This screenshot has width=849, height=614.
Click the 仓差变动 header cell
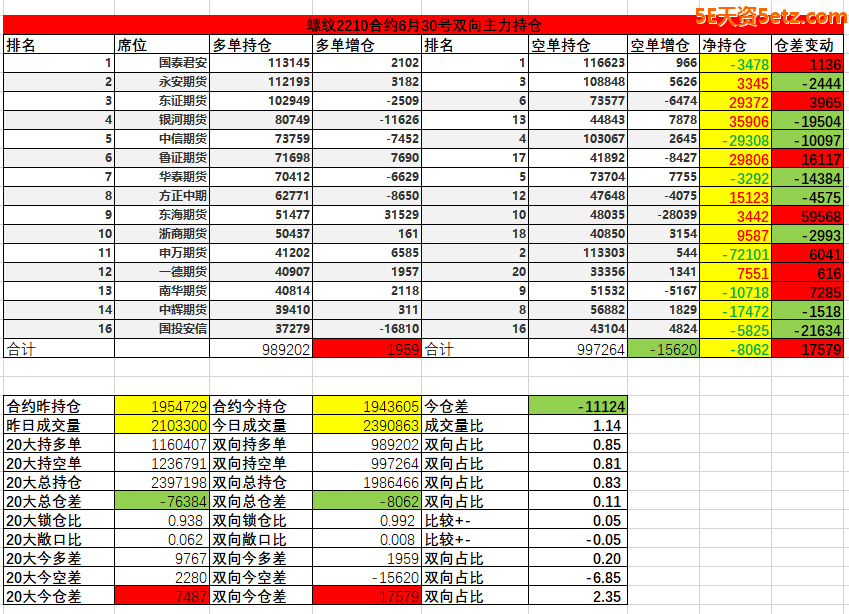click(808, 45)
